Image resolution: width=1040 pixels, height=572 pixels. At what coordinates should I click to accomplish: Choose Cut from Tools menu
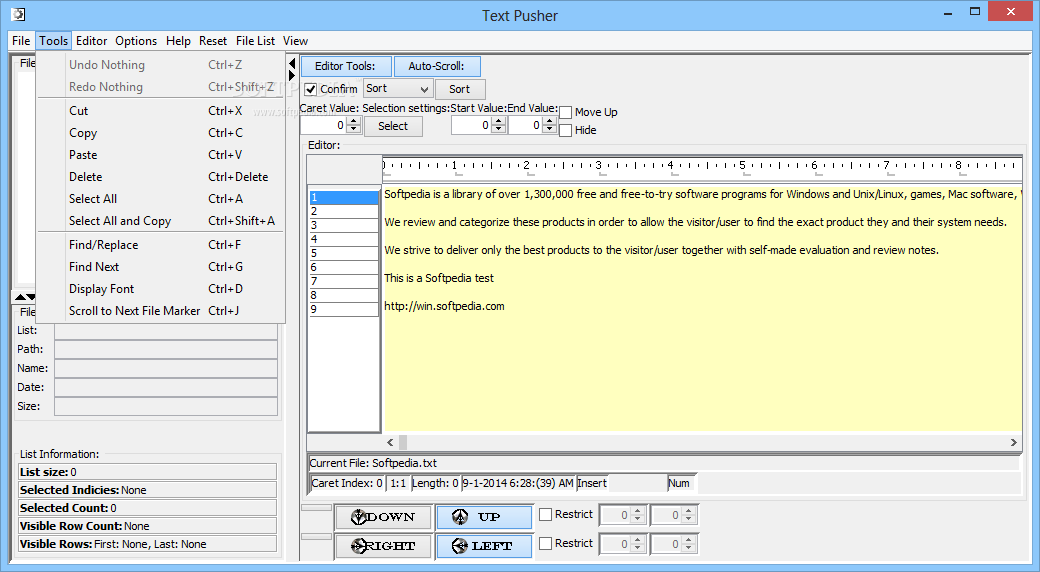click(x=161, y=111)
